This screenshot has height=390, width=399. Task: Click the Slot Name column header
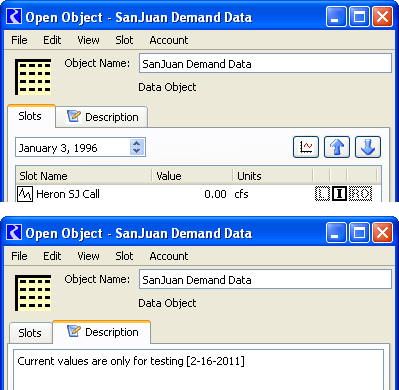pos(84,176)
